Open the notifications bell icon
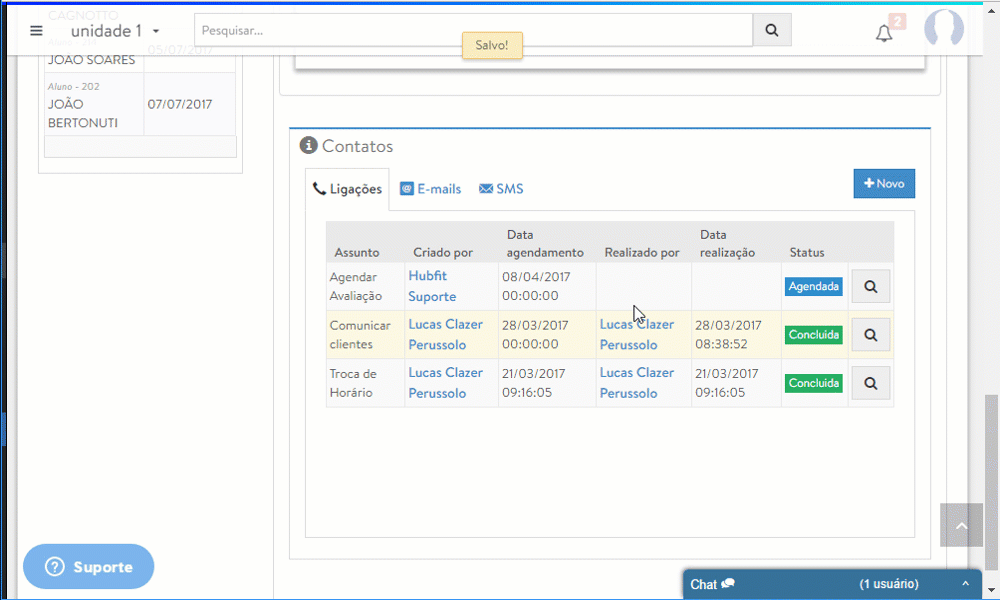This screenshot has width=1000, height=600. pos(884,34)
